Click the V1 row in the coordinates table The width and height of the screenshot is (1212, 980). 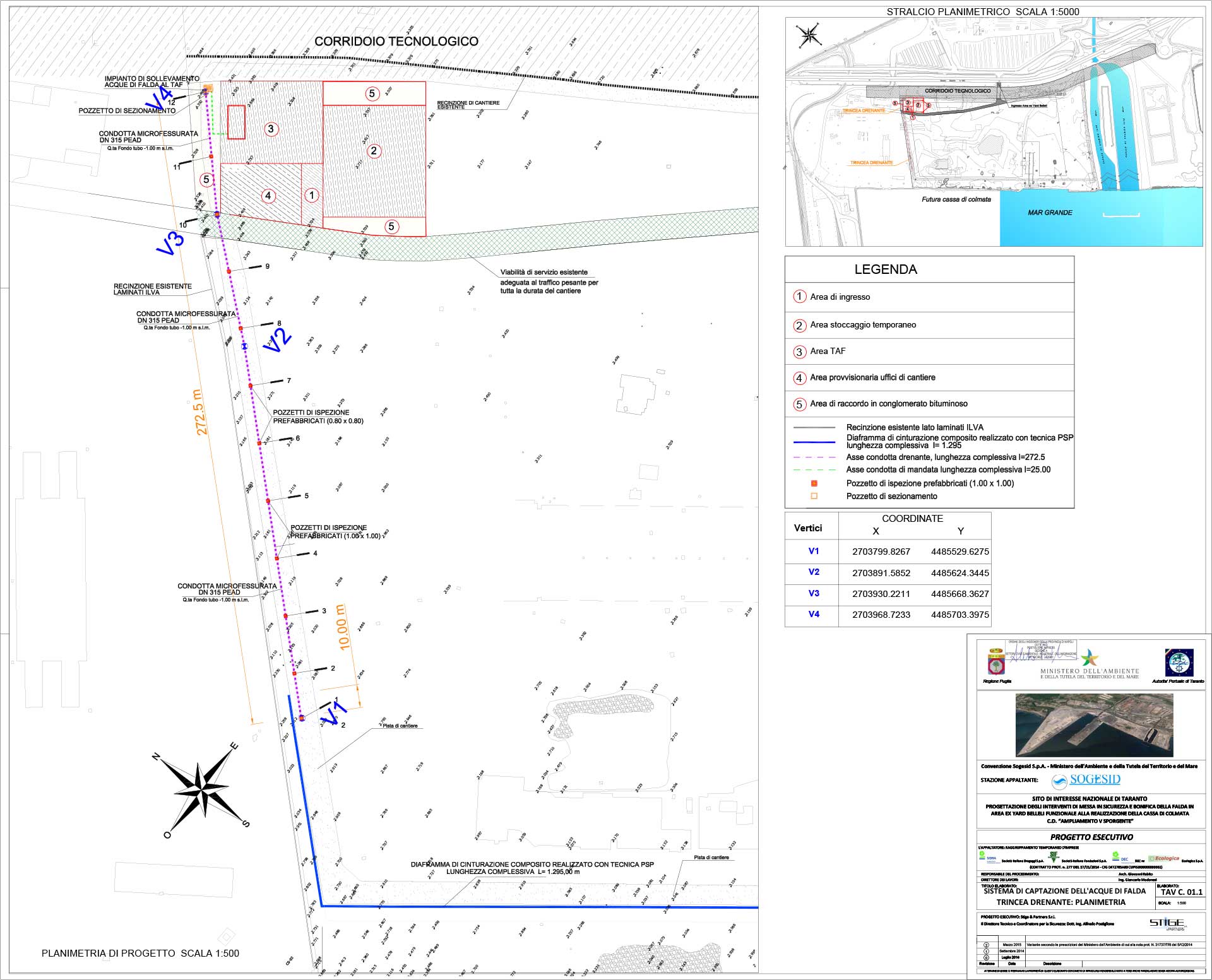pos(888,552)
